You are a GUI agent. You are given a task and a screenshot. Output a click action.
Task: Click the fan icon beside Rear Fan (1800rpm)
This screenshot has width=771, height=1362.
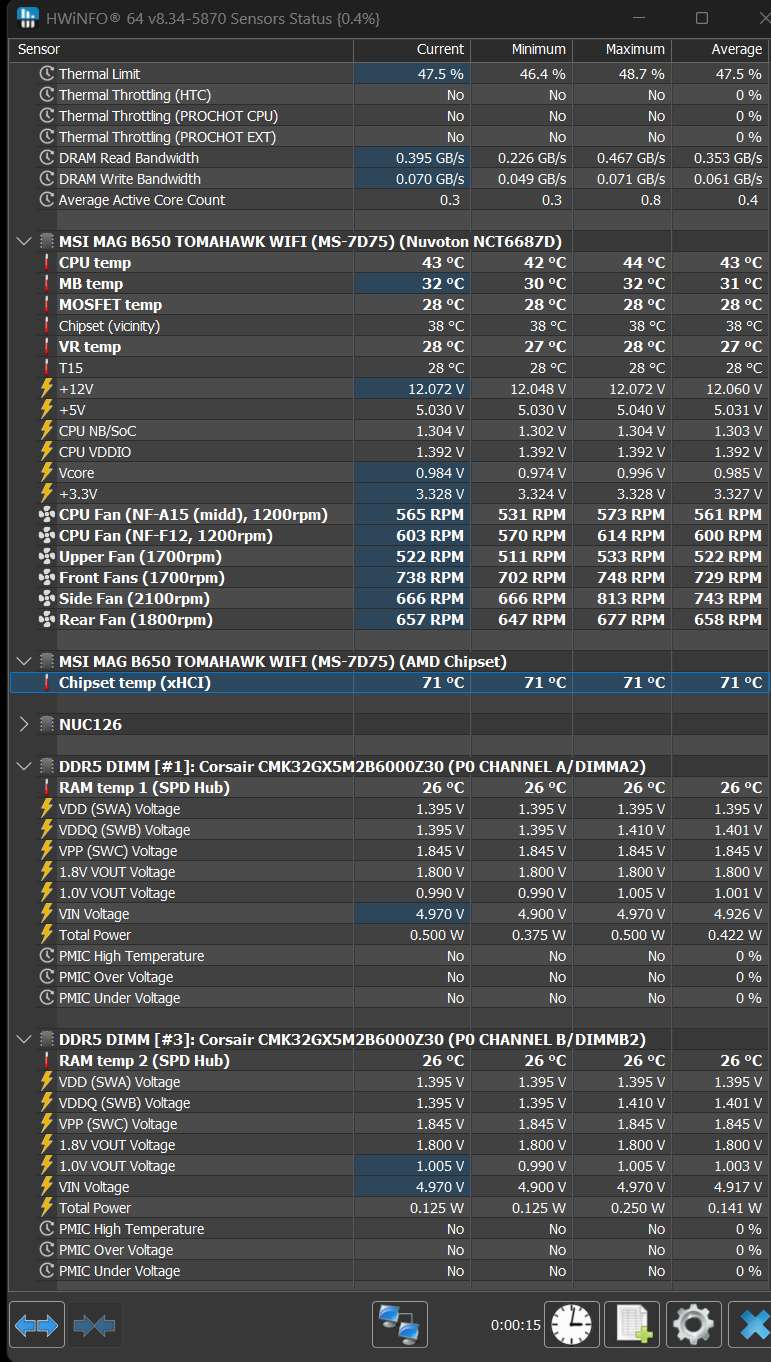tap(47, 620)
